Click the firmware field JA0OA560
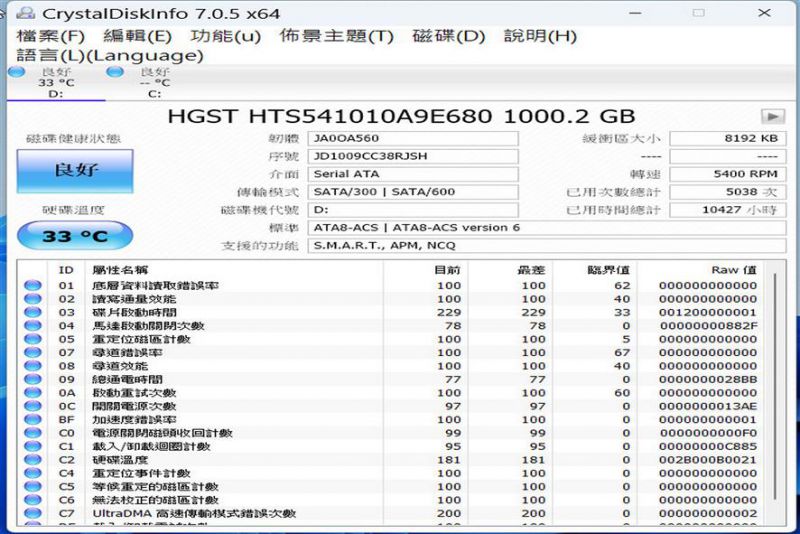This screenshot has height=534, width=800. (413, 138)
